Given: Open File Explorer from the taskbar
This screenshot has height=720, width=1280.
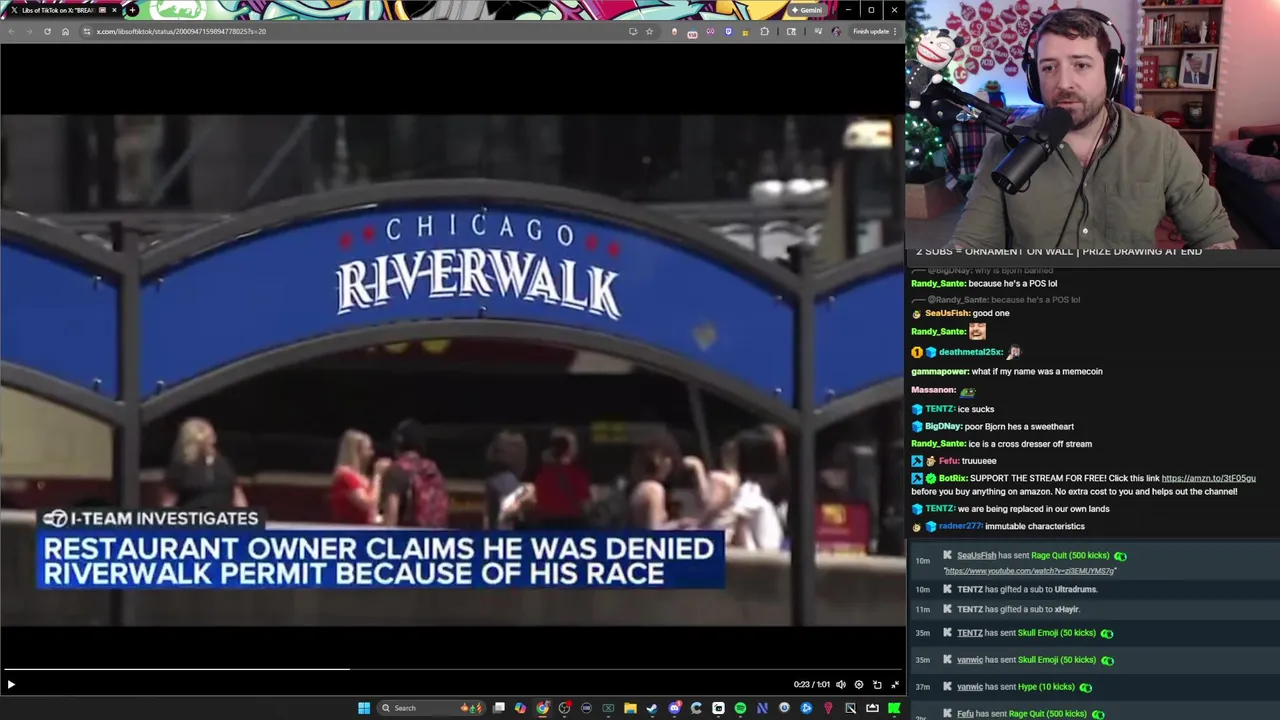Looking at the screenshot, I should [x=630, y=708].
